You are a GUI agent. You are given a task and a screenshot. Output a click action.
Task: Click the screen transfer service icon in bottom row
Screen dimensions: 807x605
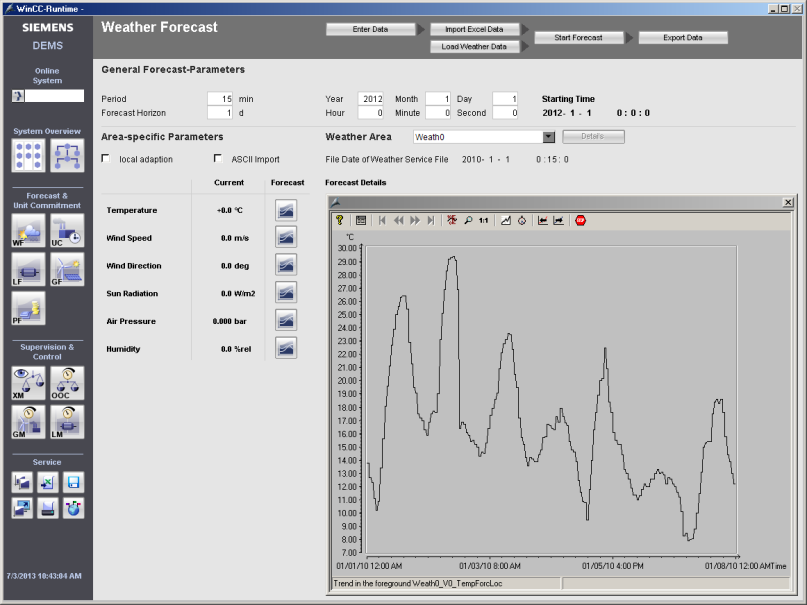pyautogui.click(x=22, y=508)
